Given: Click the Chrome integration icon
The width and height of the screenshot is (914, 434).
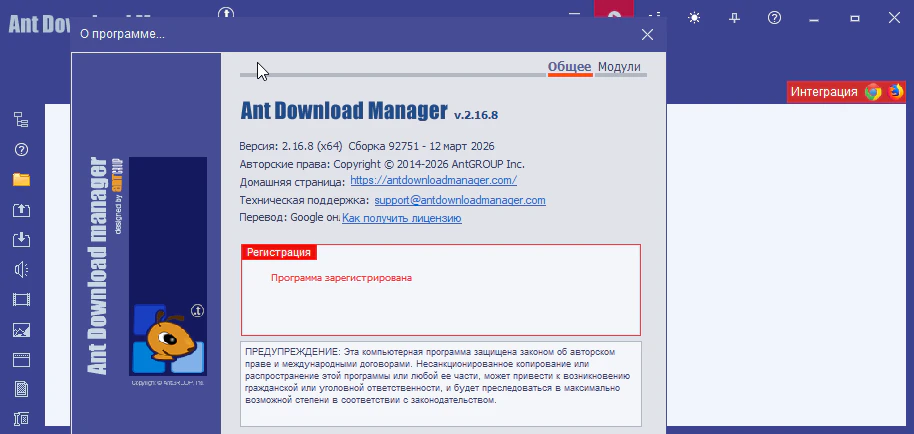Looking at the screenshot, I should (873, 92).
